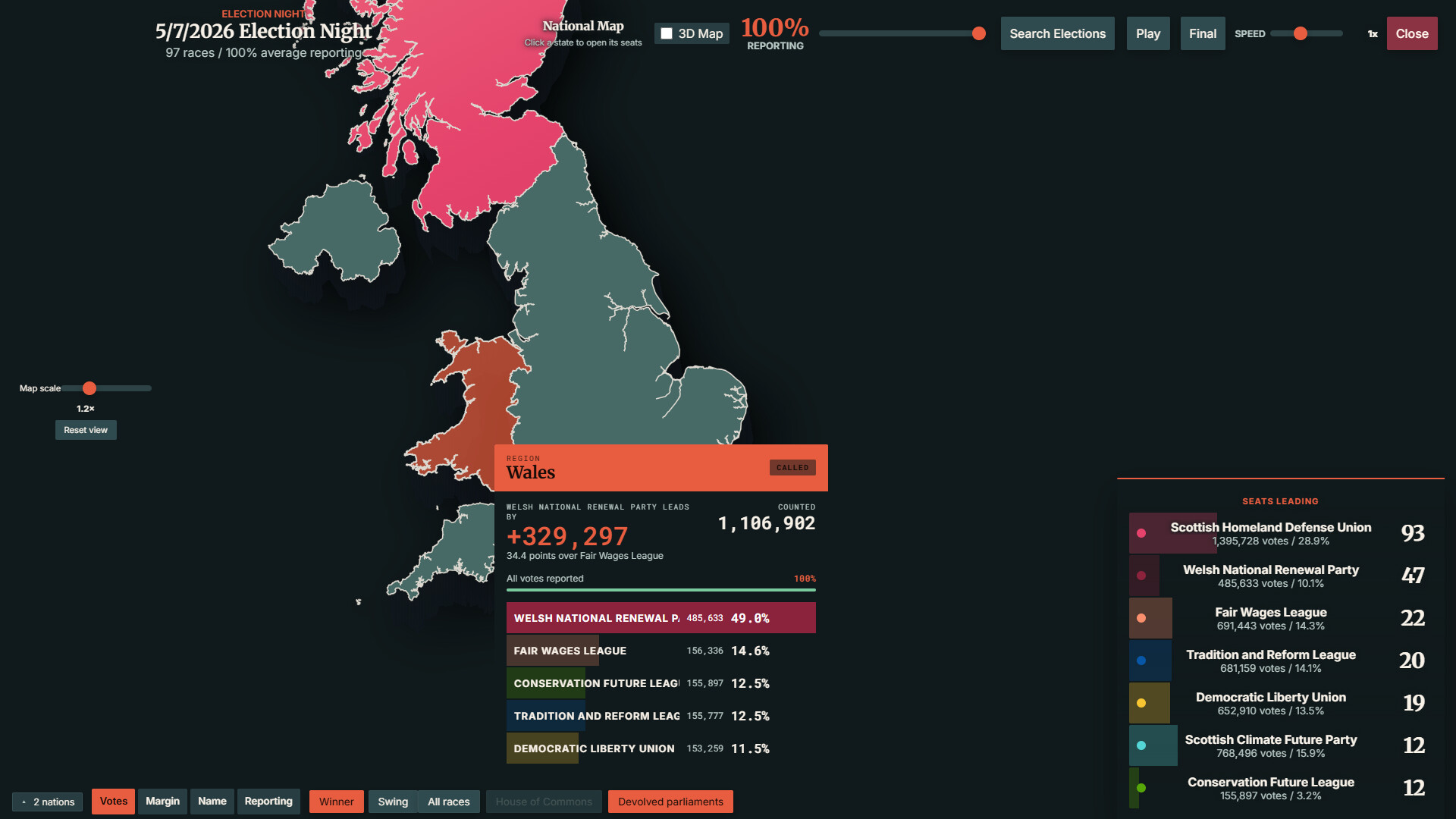Click the 1x speed value
Screen dimensions: 1456x819
[x=1373, y=34]
